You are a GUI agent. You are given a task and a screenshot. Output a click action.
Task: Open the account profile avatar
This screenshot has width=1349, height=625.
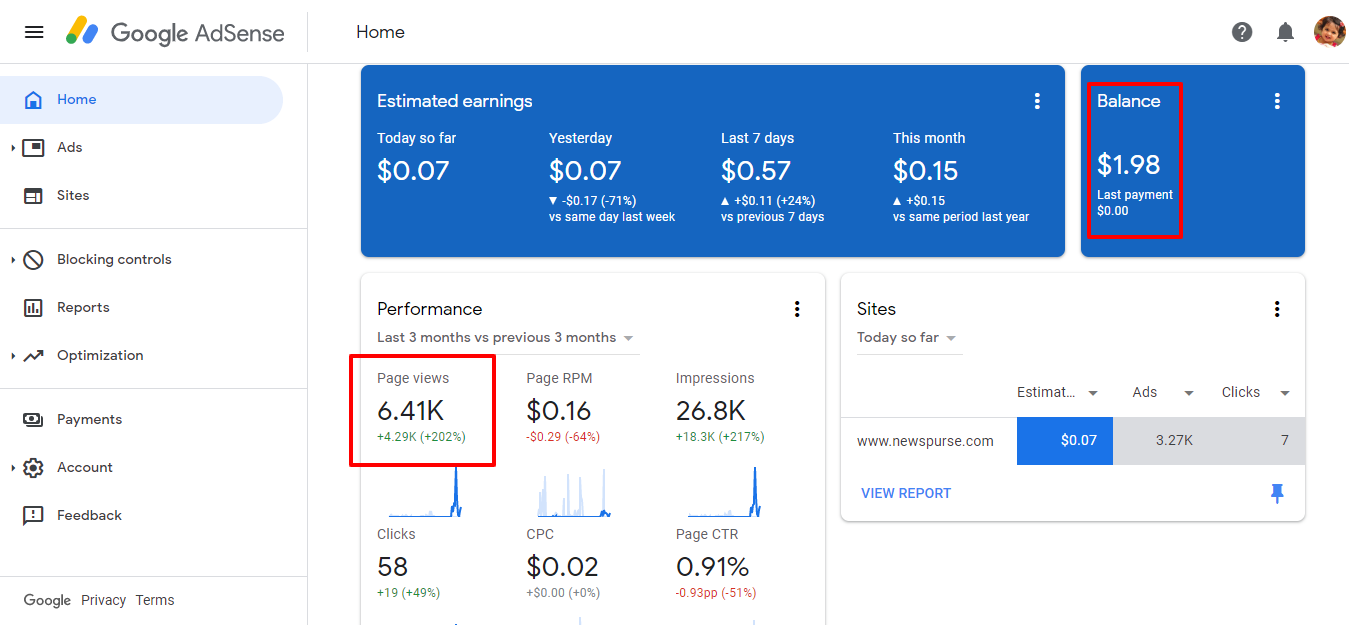pyautogui.click(x=1330, y=32)
